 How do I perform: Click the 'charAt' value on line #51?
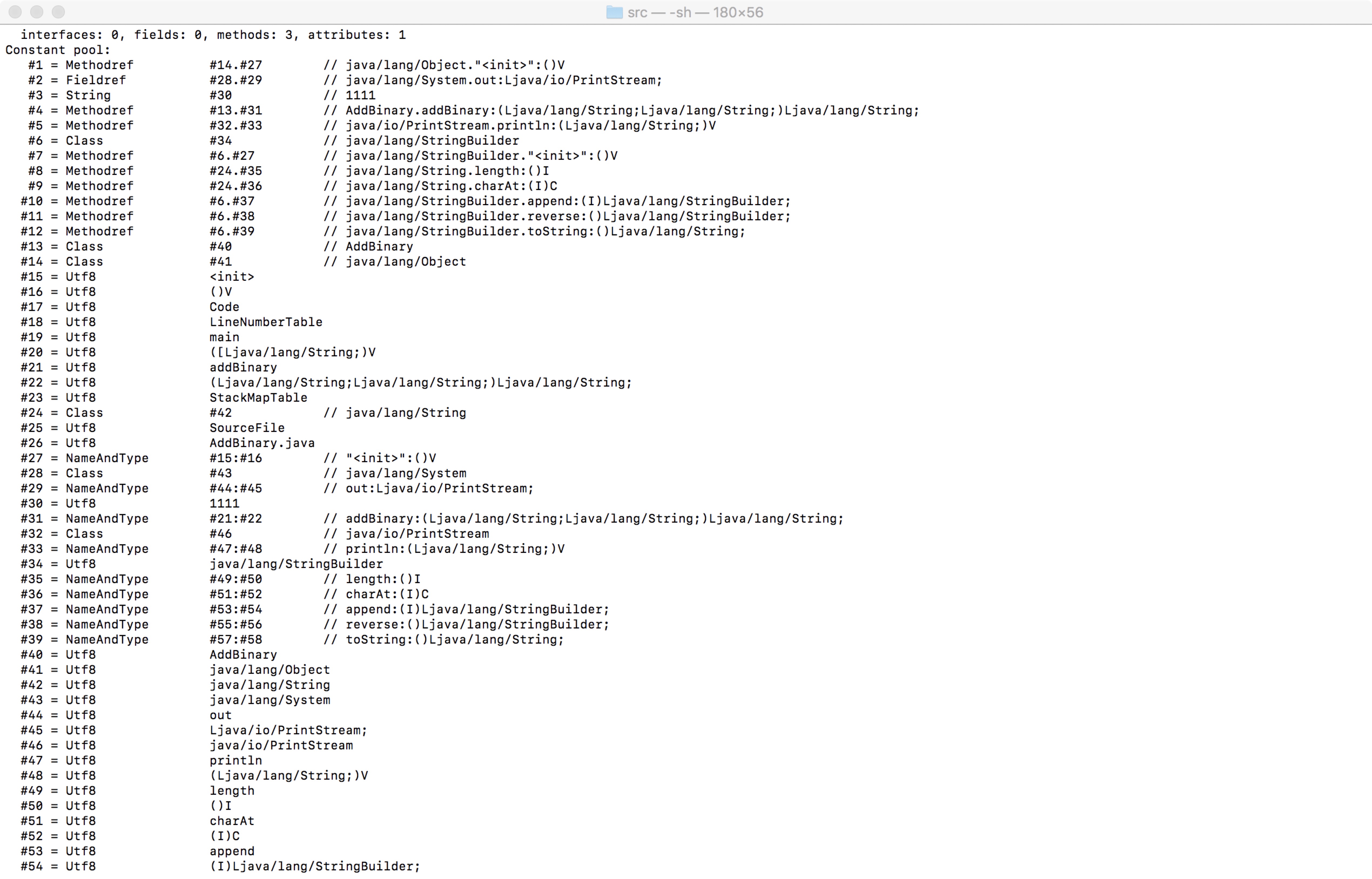[x=232, y=821]
